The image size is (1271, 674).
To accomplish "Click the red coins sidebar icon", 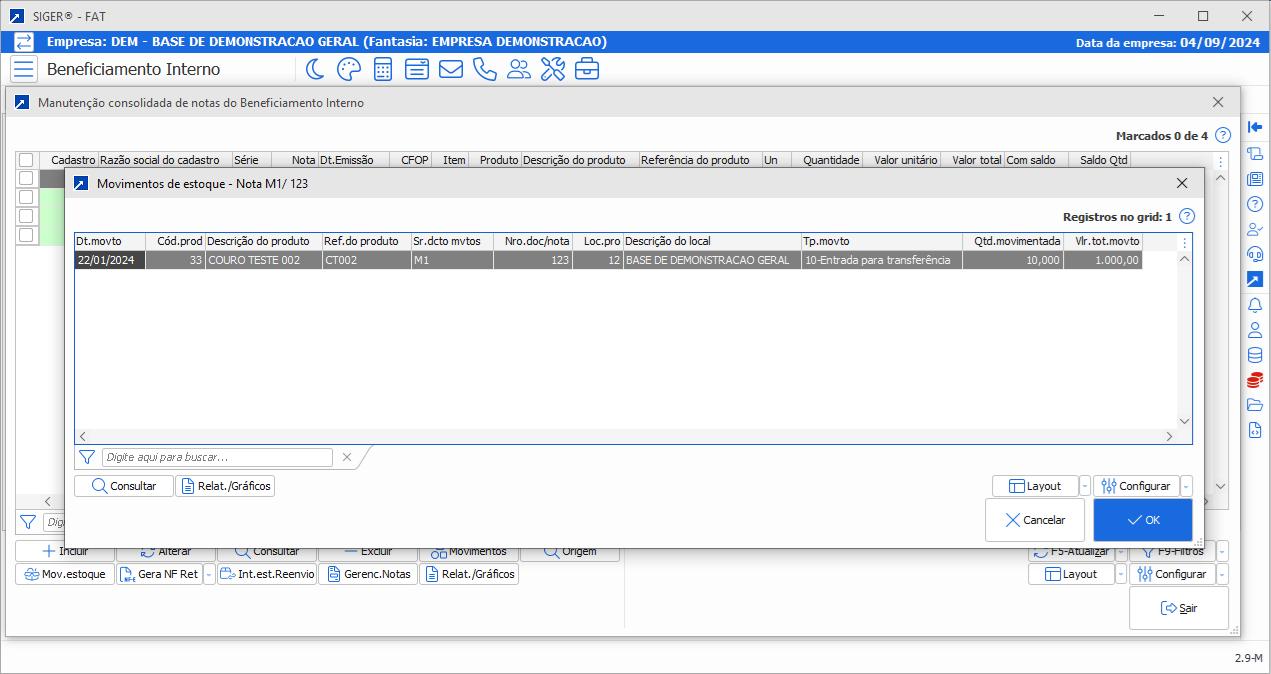I will tap(1255, 380).
